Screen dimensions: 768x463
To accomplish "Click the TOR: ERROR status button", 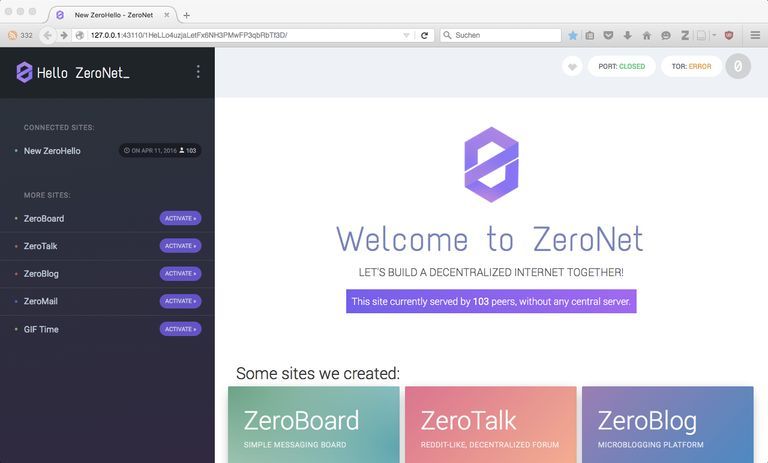I will (692, 66).
